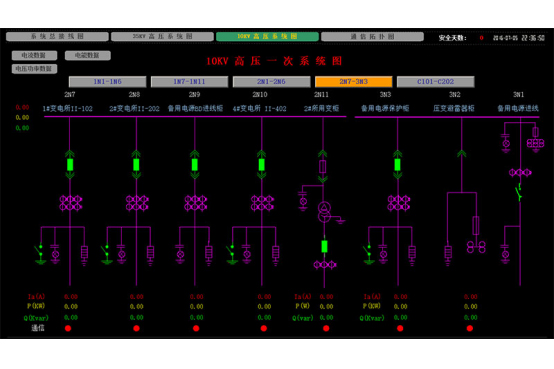Select the hollow breaker symbol on 2N11
The image size is (554, 369).
pos(323,166)
